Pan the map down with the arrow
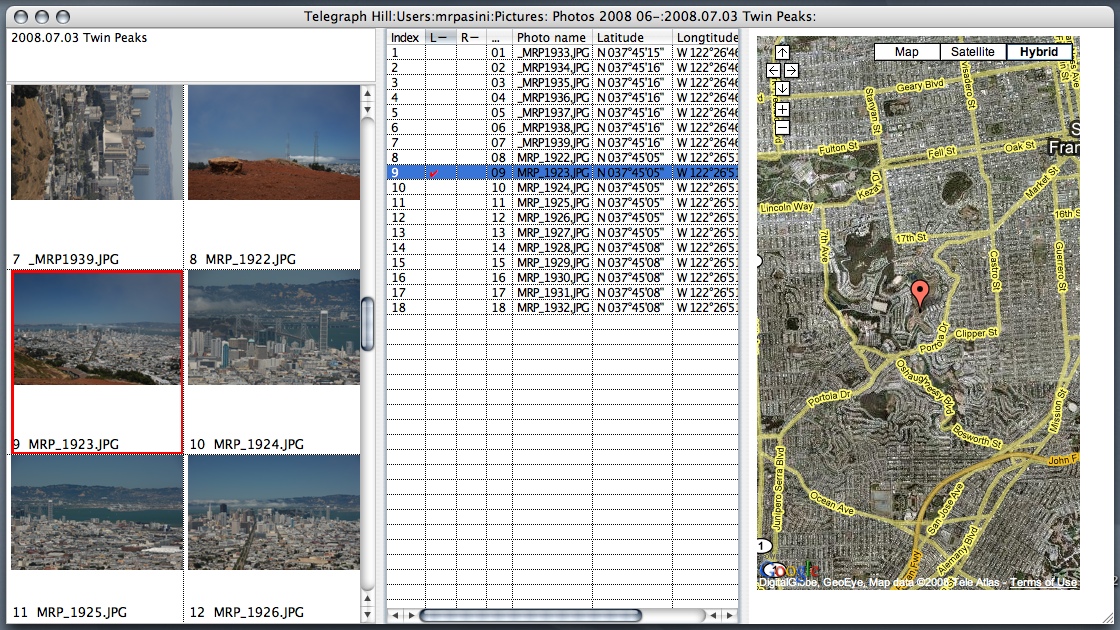Viewport: 1120px width, 630px height. click(782, 89)
